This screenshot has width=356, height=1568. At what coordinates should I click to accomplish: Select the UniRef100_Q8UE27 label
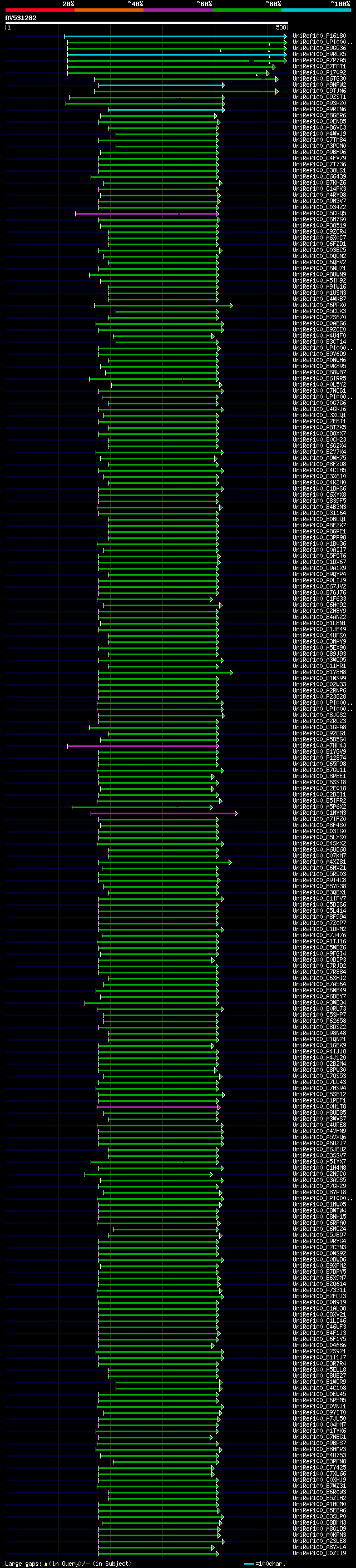(x=319, y=1376)
